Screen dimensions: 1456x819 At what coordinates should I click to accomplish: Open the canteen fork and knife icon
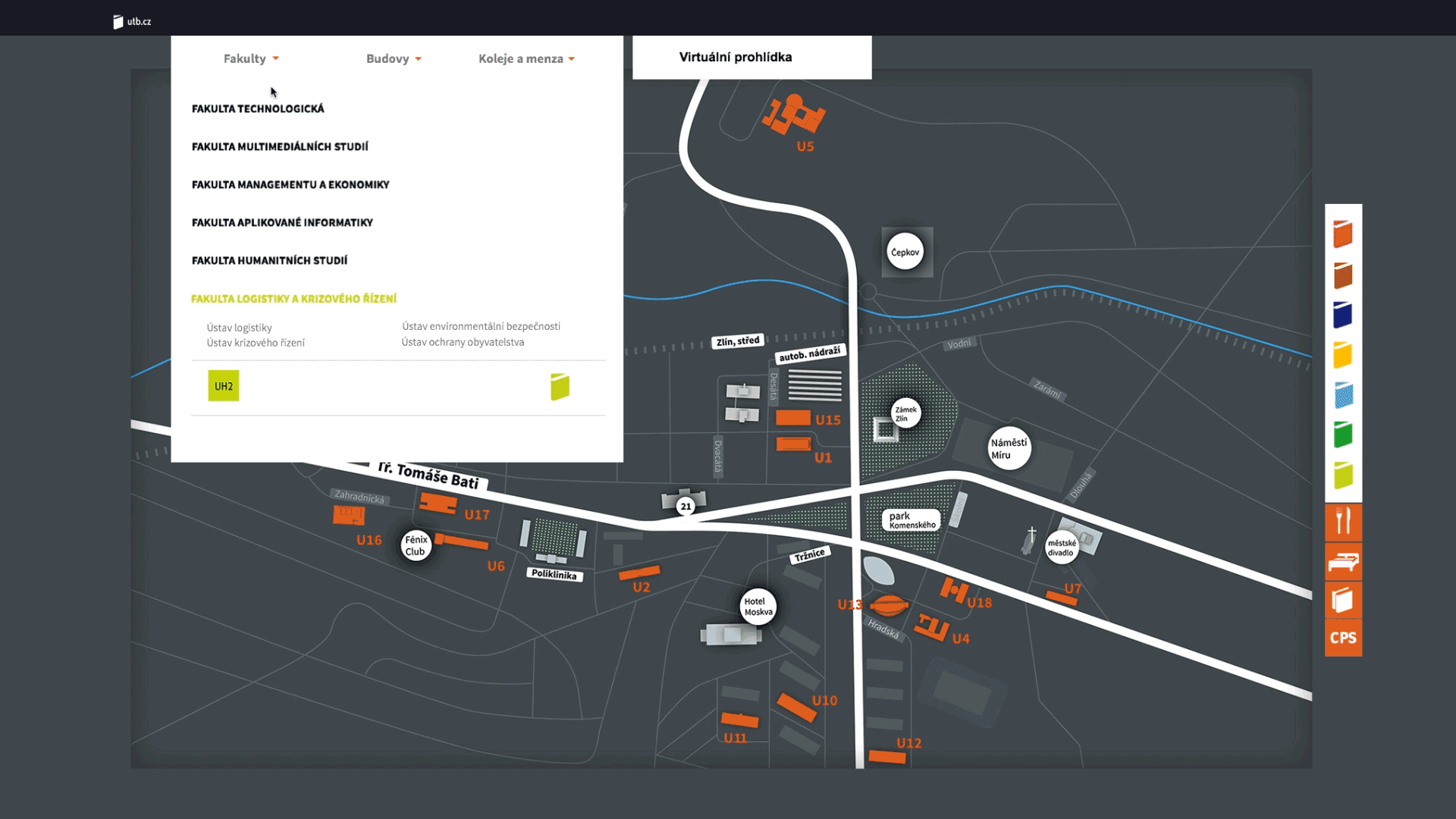tap(1343, 522)
